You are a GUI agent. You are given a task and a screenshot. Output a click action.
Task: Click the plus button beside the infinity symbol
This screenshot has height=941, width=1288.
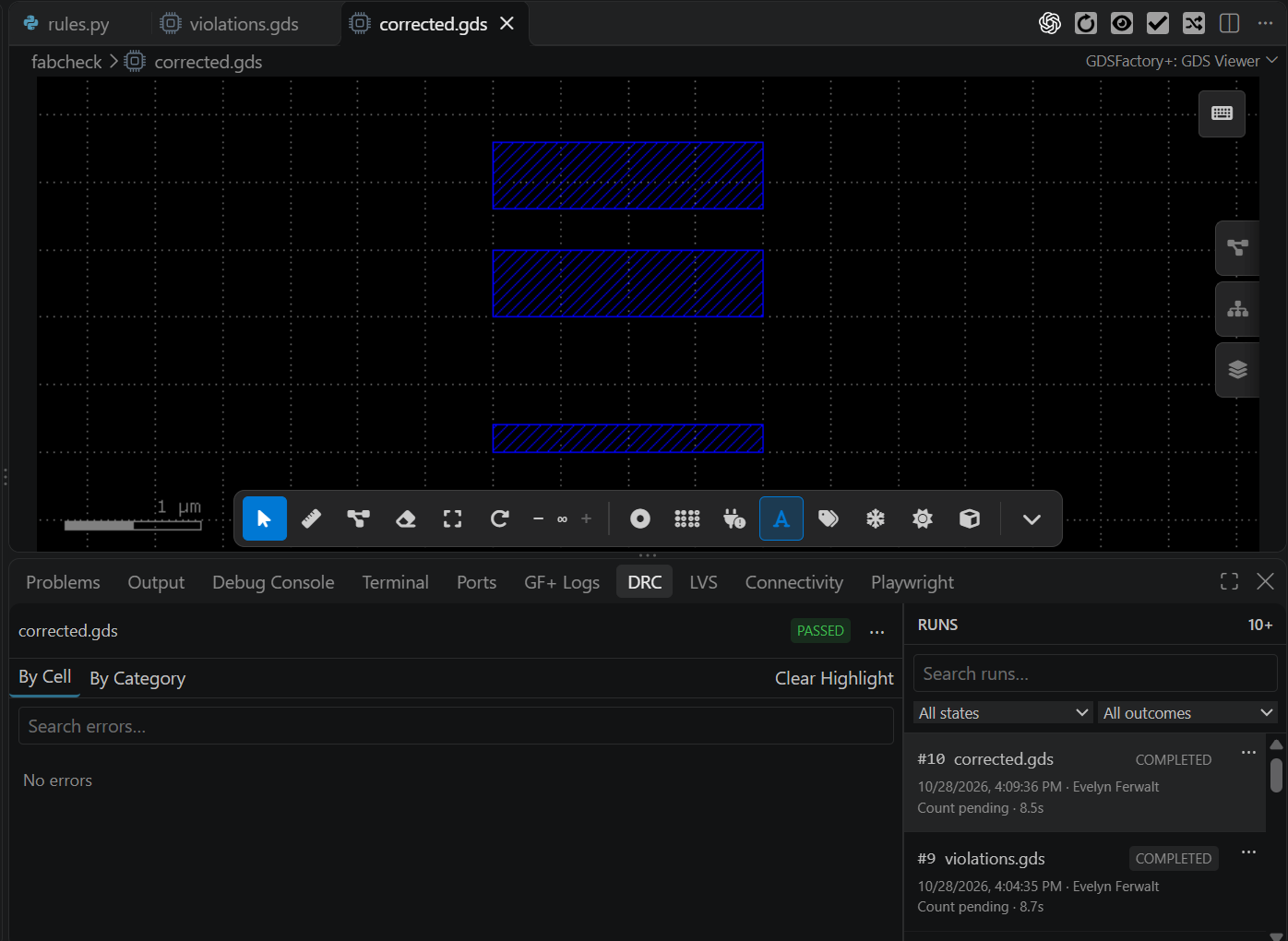(x=586, y=518)
